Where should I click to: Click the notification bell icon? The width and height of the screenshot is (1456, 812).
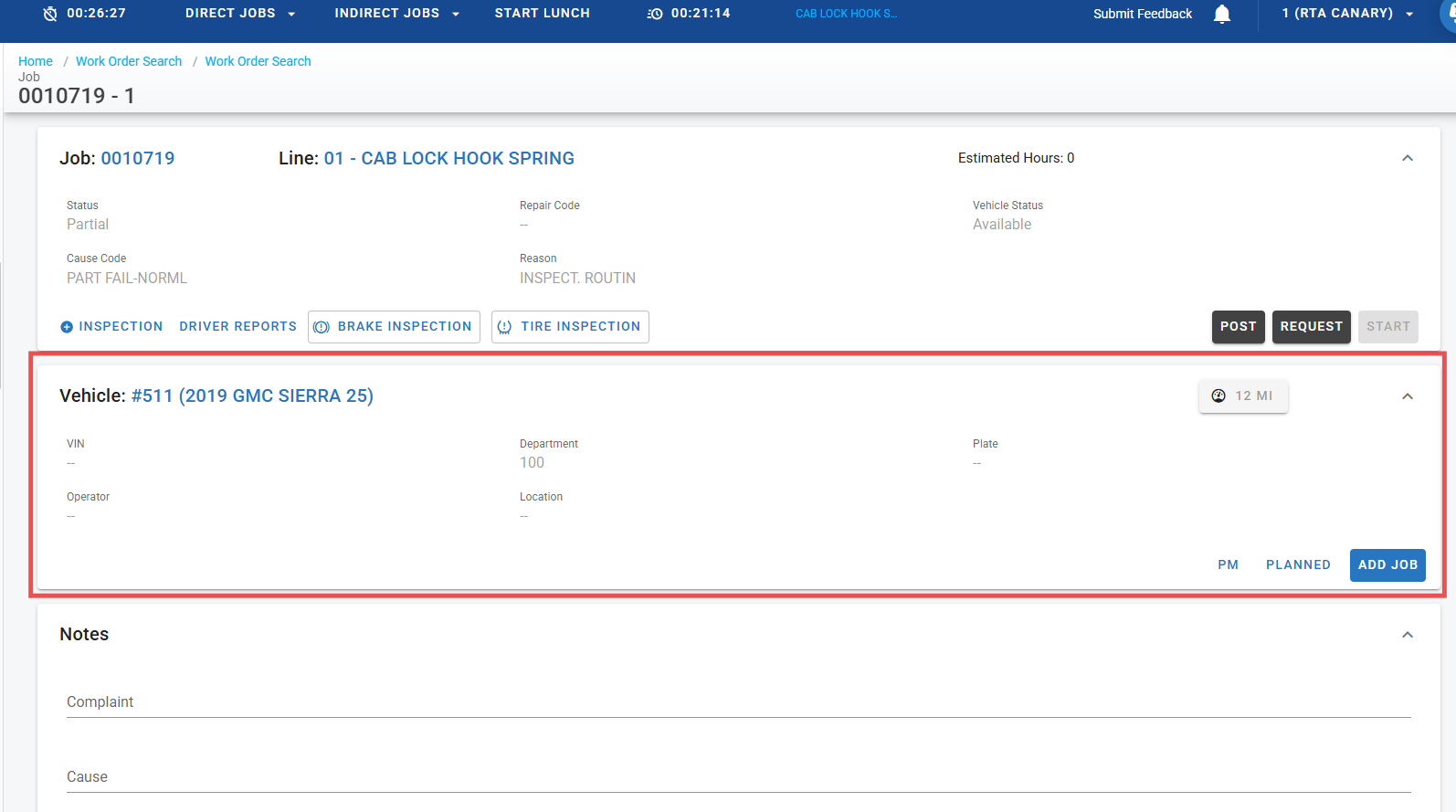point(1221,14)
